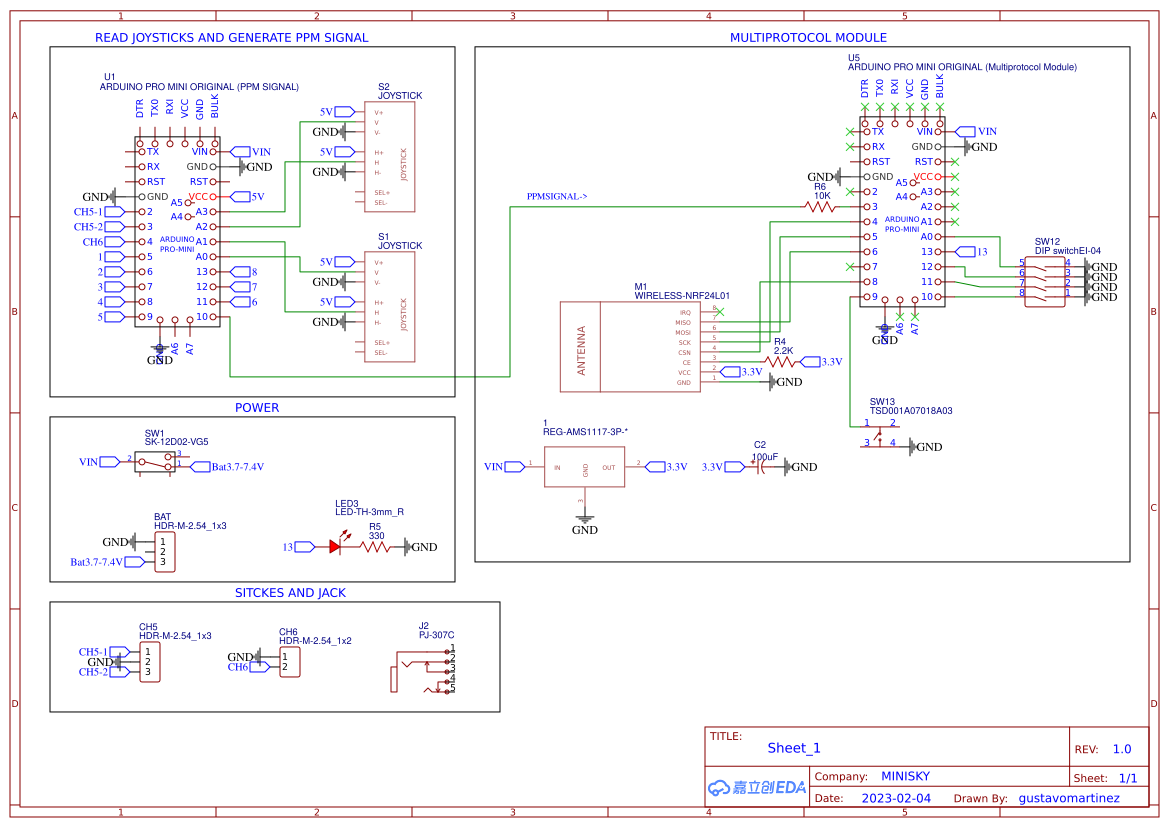Click the Sheet_1 title text
Viewport: 1169px width, 827px height.
tap(793, 748)
